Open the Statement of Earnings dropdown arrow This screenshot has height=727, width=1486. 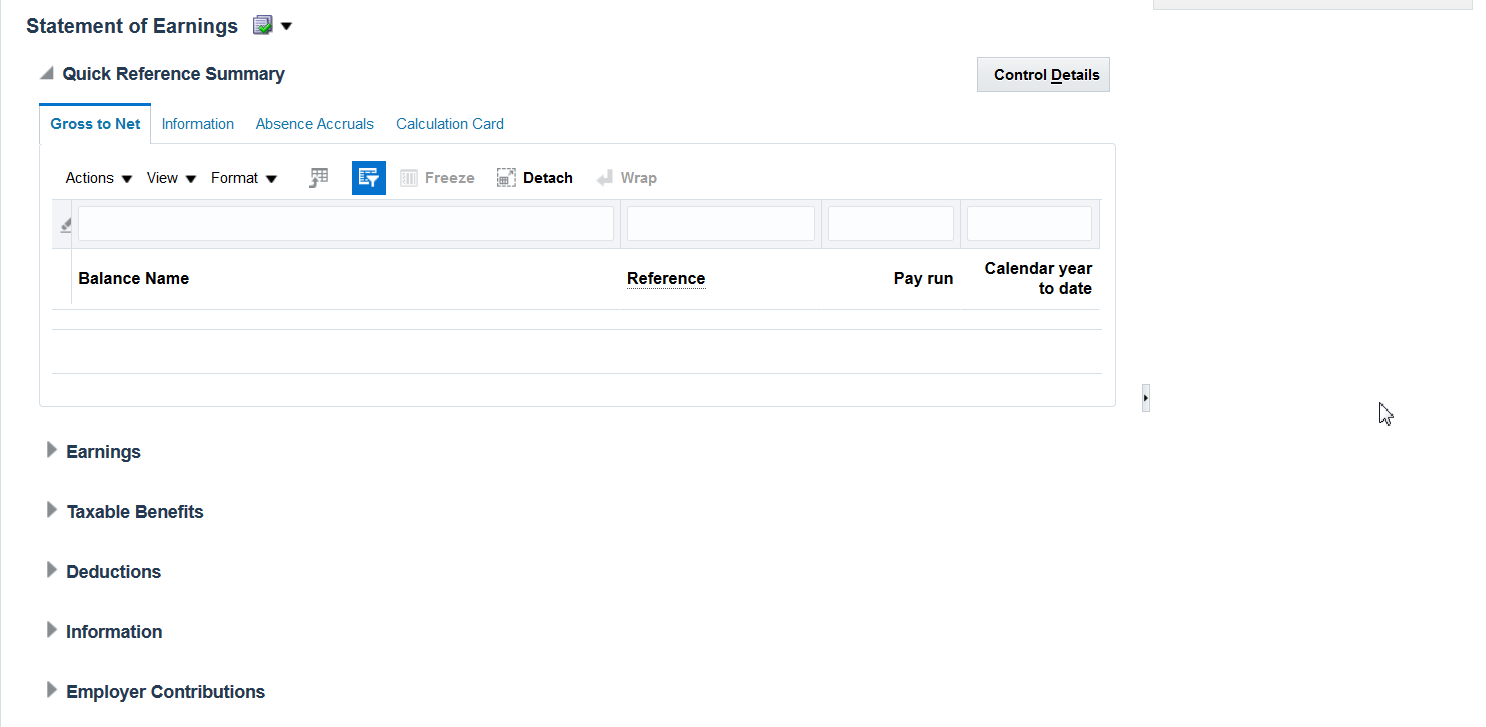[x=287, y=26]
